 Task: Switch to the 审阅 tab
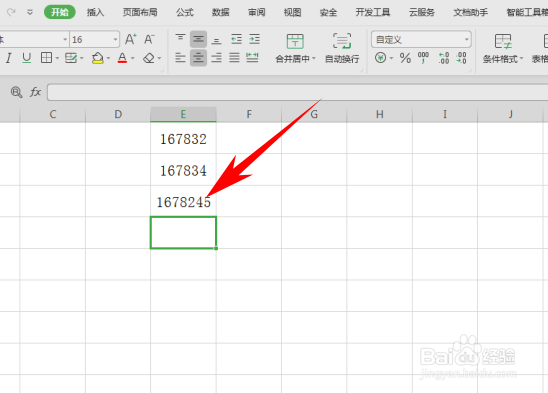click(257, 13)
